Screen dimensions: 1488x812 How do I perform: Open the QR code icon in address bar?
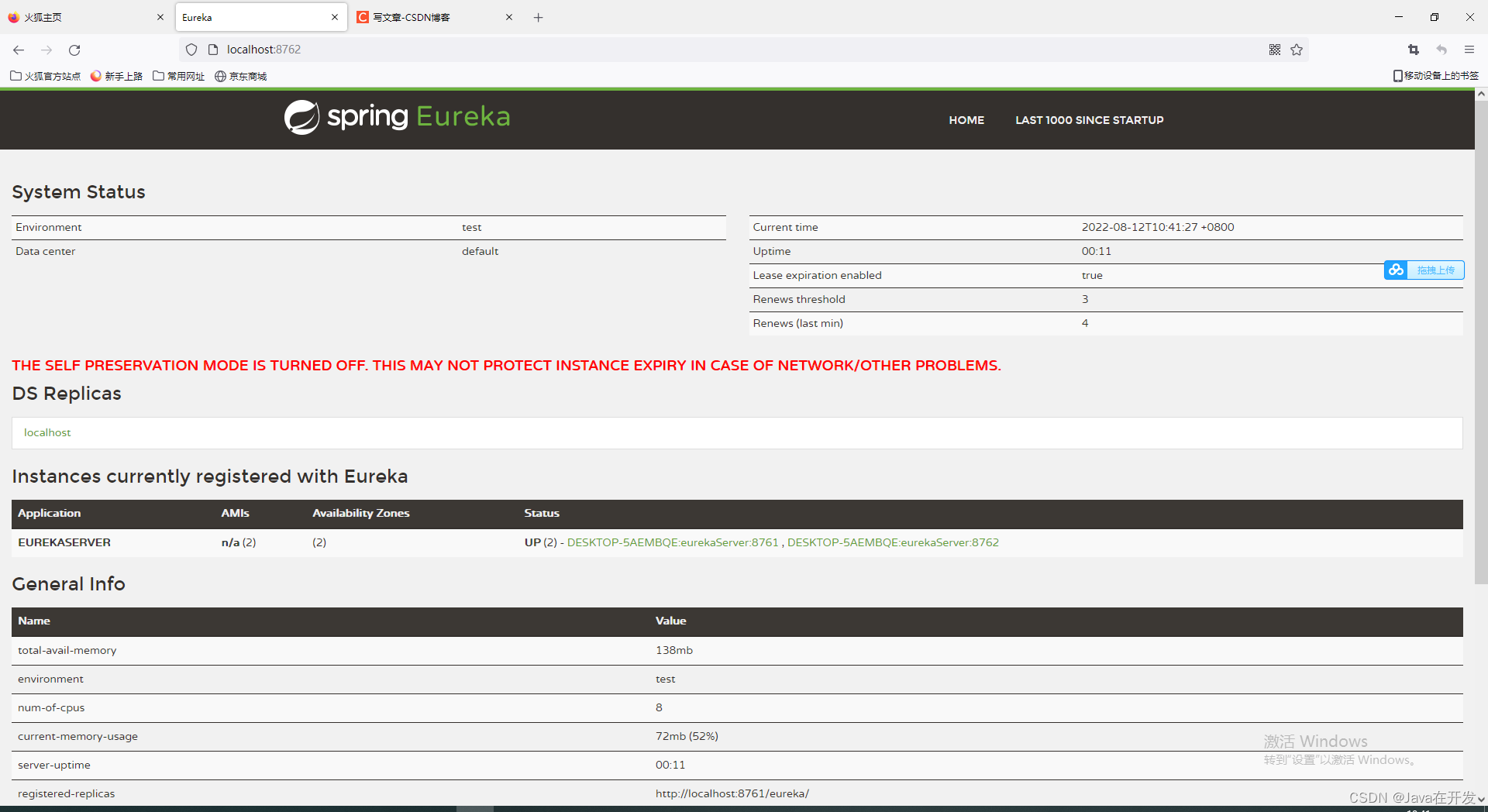tap(1275, 50)
